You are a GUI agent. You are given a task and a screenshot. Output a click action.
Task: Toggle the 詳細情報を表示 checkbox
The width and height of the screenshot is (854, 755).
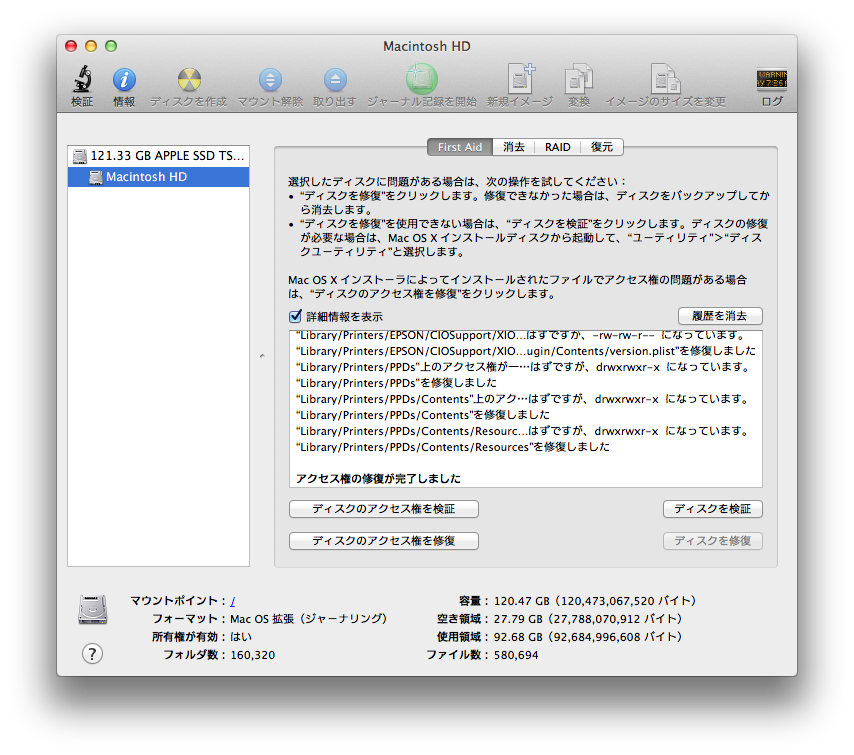pos(295,316)
